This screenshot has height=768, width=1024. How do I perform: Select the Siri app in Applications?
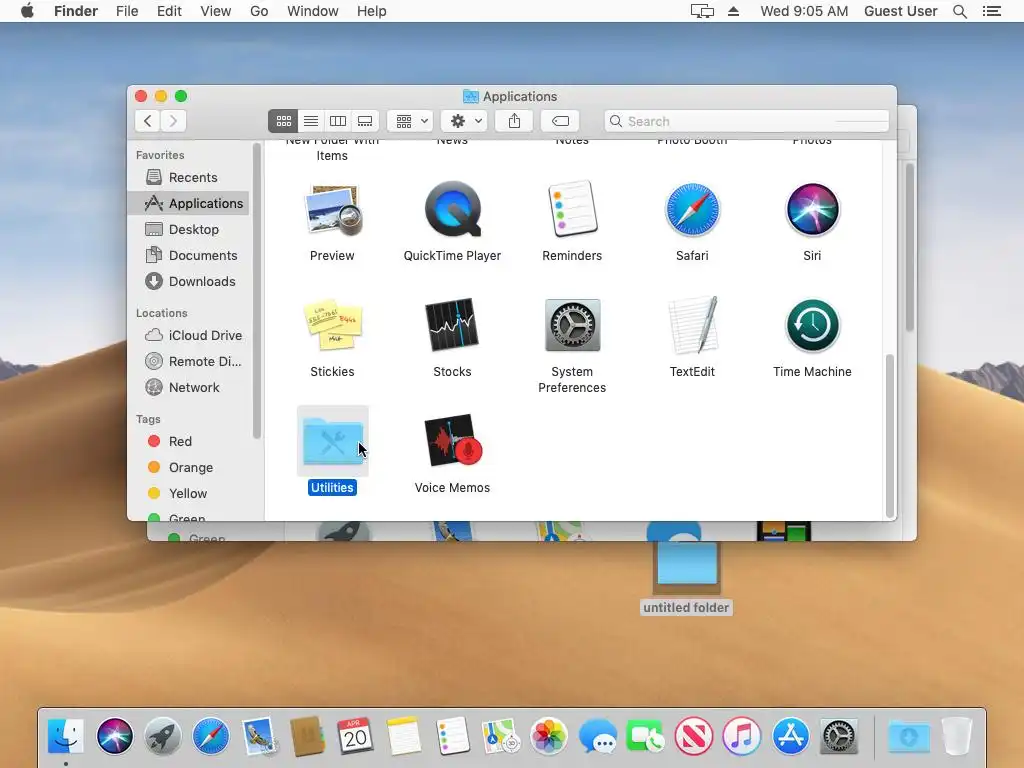[x=812, y=210]
